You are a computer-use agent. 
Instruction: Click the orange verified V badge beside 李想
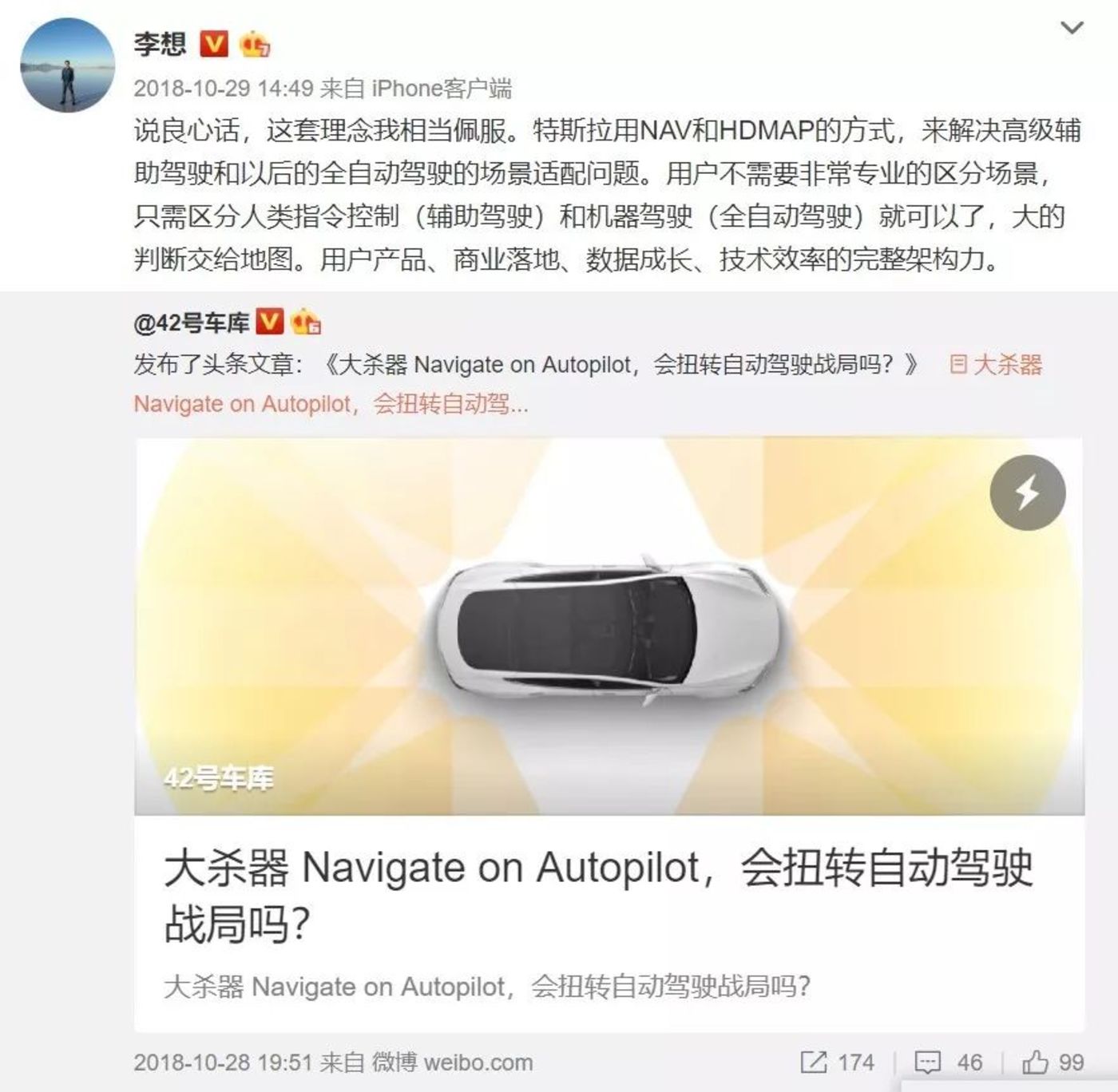click(212, 43)
